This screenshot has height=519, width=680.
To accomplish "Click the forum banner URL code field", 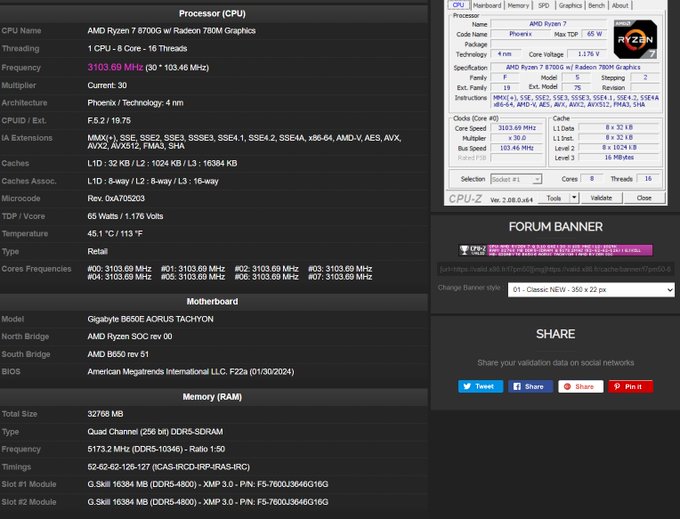I will click(556, 269).
